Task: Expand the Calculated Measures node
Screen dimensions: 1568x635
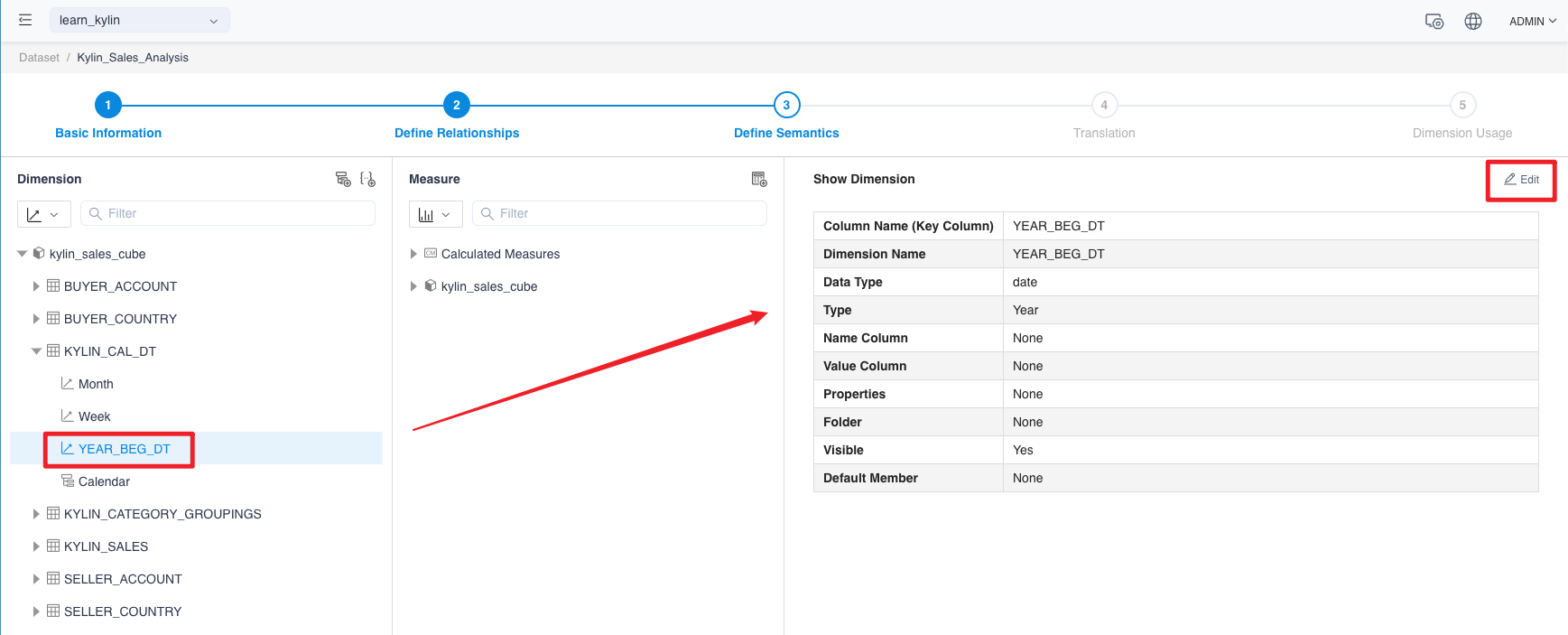Action: click(413, 254)
